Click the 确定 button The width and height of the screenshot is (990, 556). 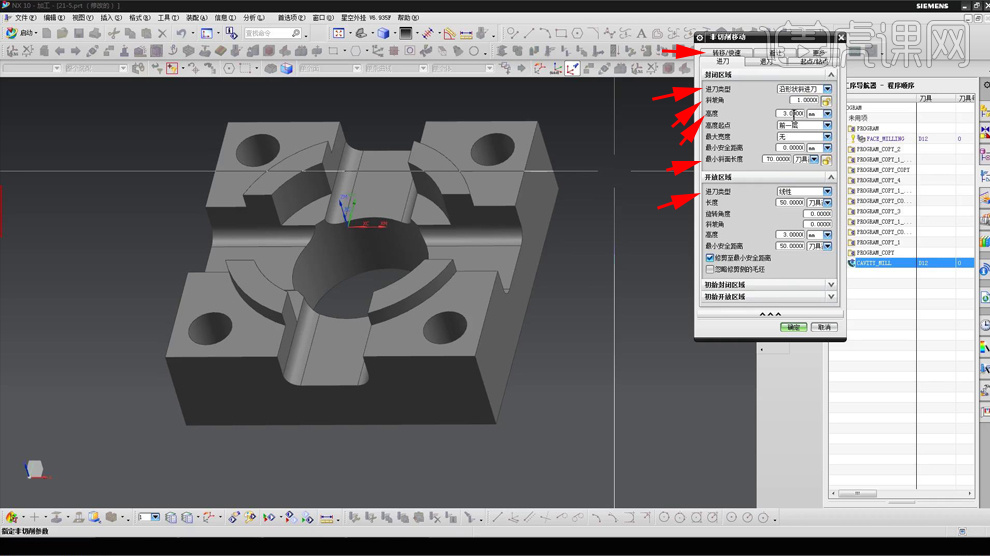click(x=793, y=327)
